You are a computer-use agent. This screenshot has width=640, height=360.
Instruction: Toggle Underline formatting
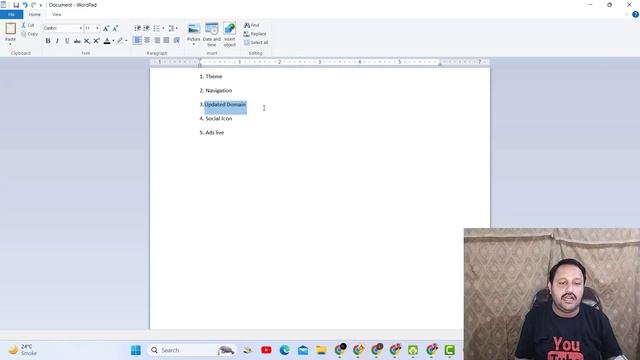(67, 41)
